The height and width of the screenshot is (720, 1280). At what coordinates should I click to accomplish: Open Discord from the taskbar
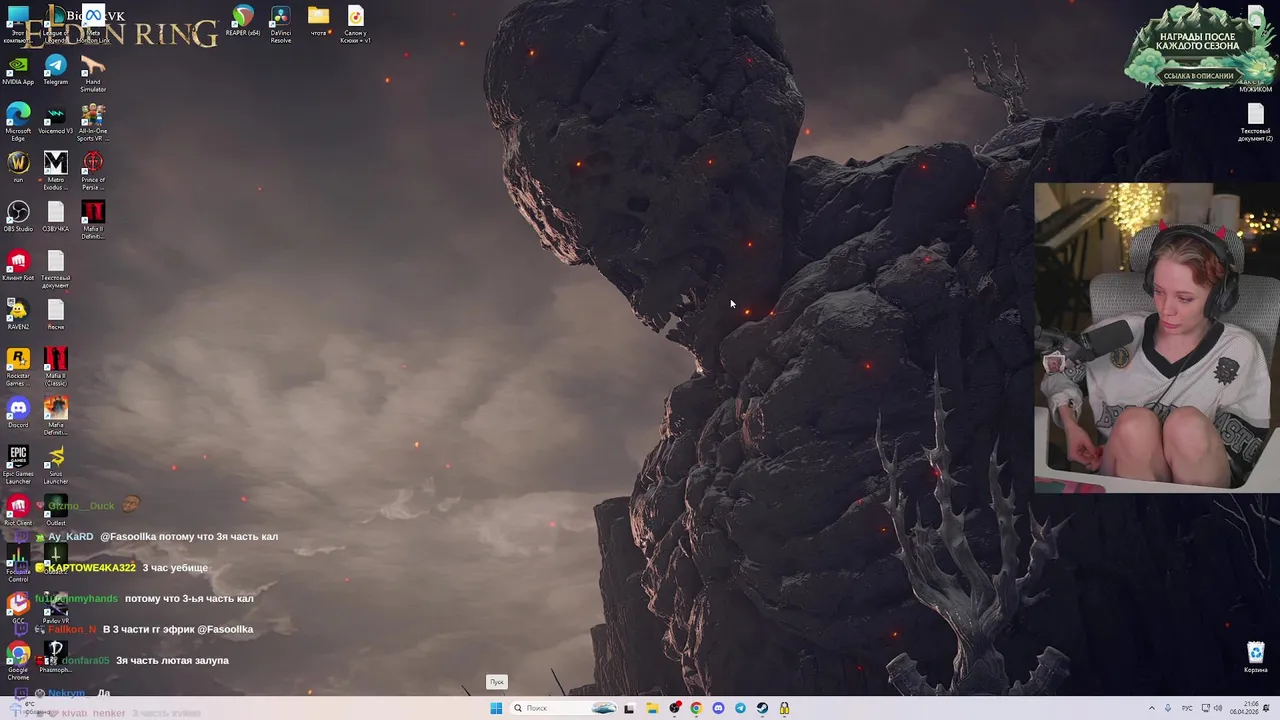718,708
